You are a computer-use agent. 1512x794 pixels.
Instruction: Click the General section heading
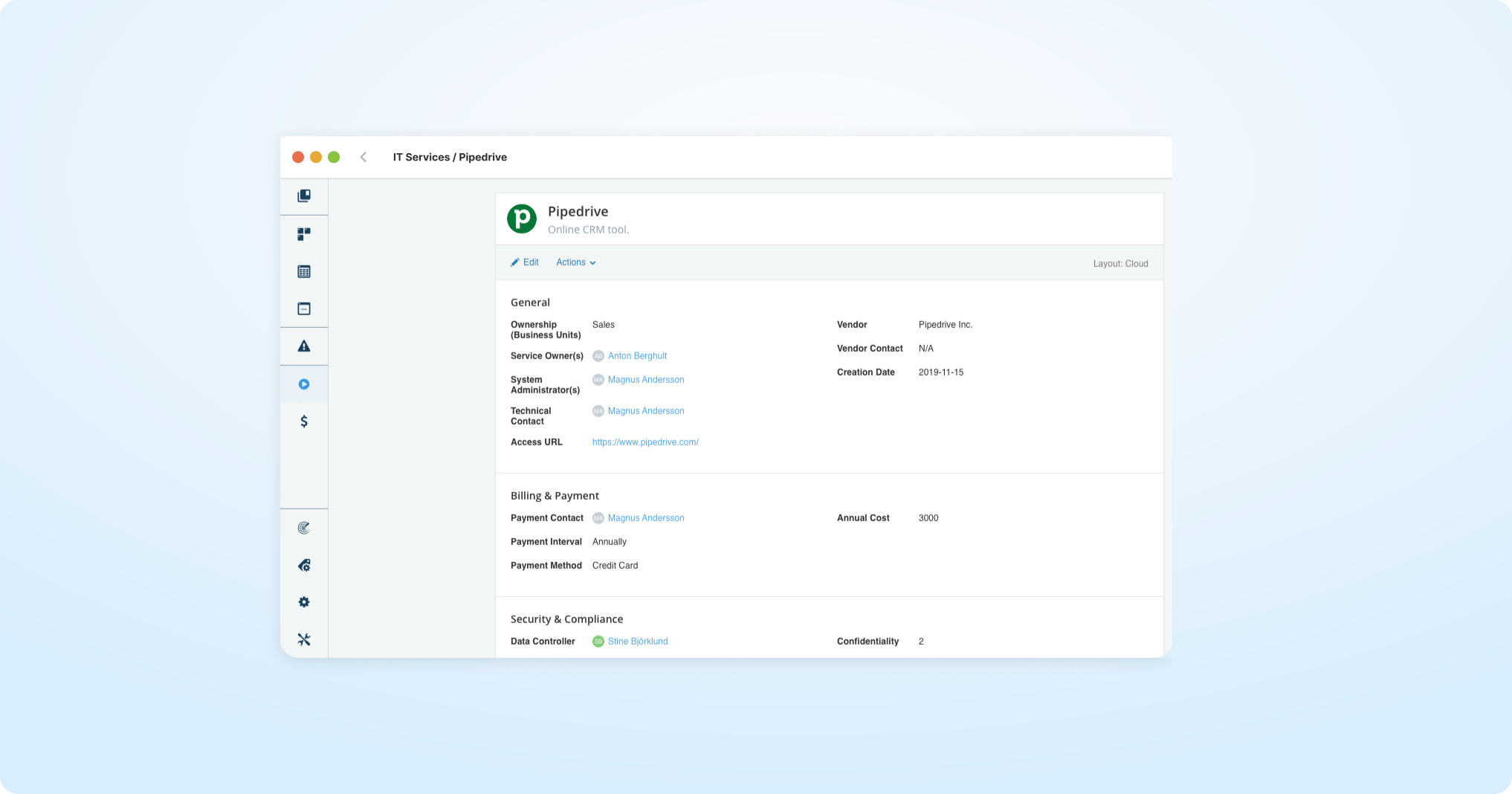[530, 303]
